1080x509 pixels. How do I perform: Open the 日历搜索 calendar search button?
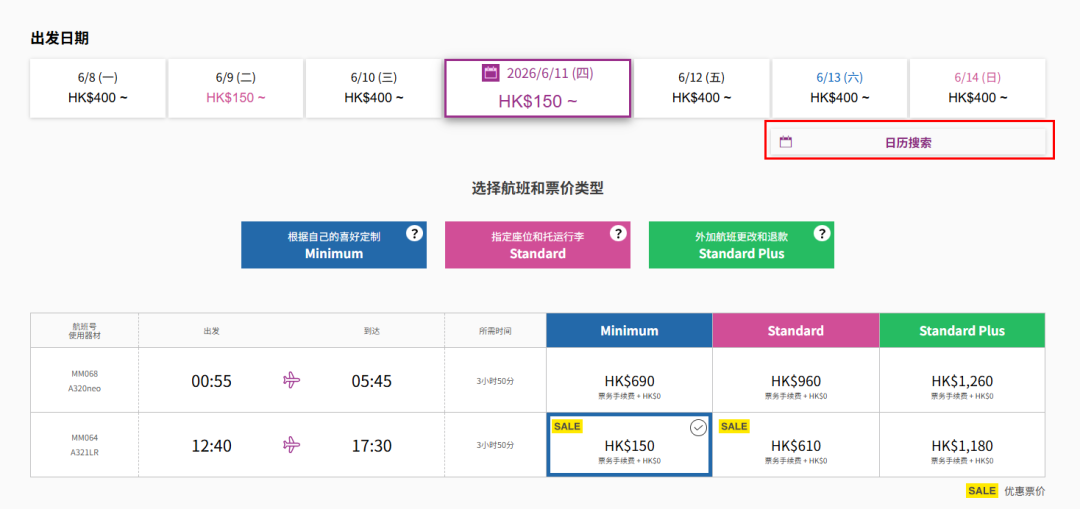[908, 142]
